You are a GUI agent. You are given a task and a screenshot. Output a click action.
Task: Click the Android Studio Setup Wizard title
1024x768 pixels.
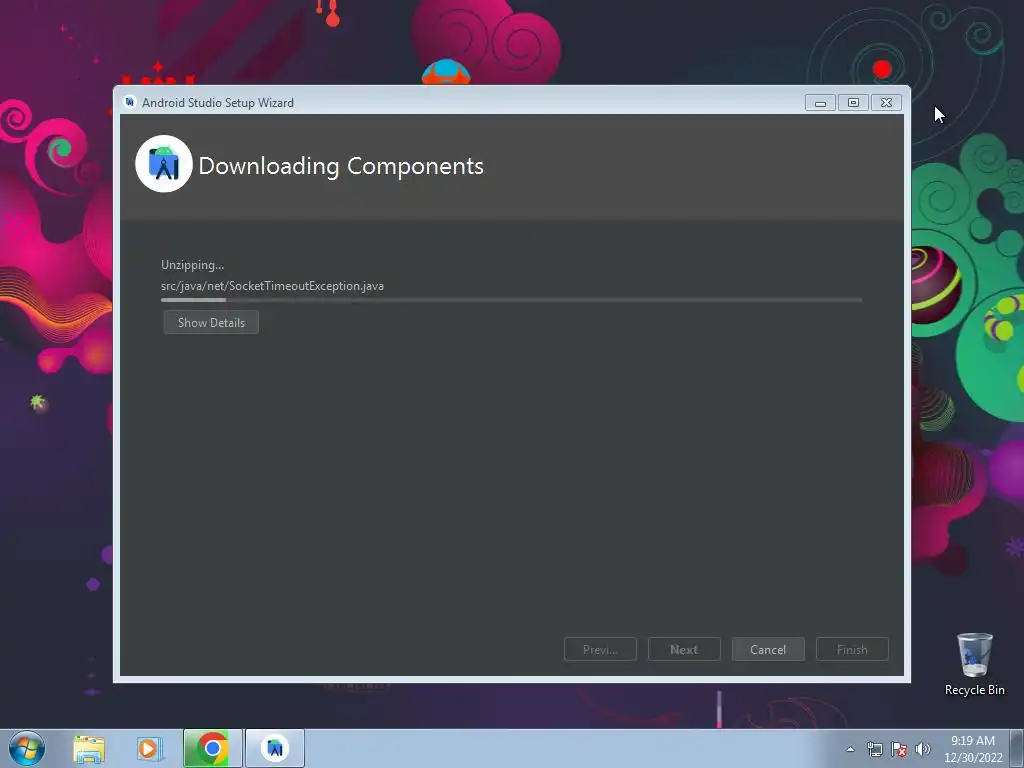(x=217, y=103)
